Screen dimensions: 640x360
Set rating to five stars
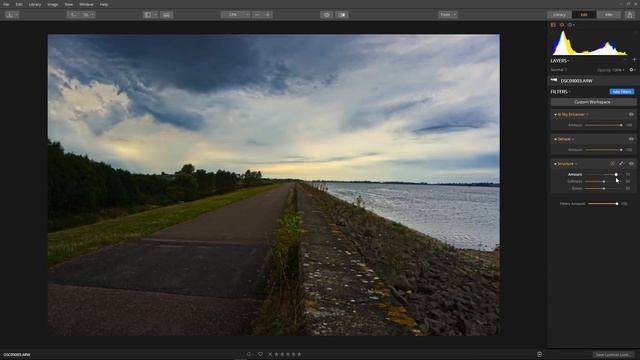pyautogui.click(x=299, y=354)
